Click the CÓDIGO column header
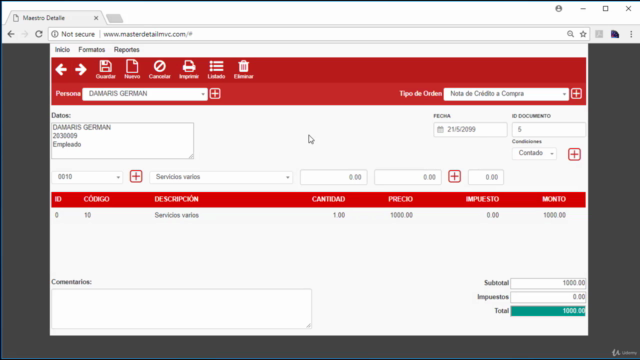640x360 pixels. (96, 199)
